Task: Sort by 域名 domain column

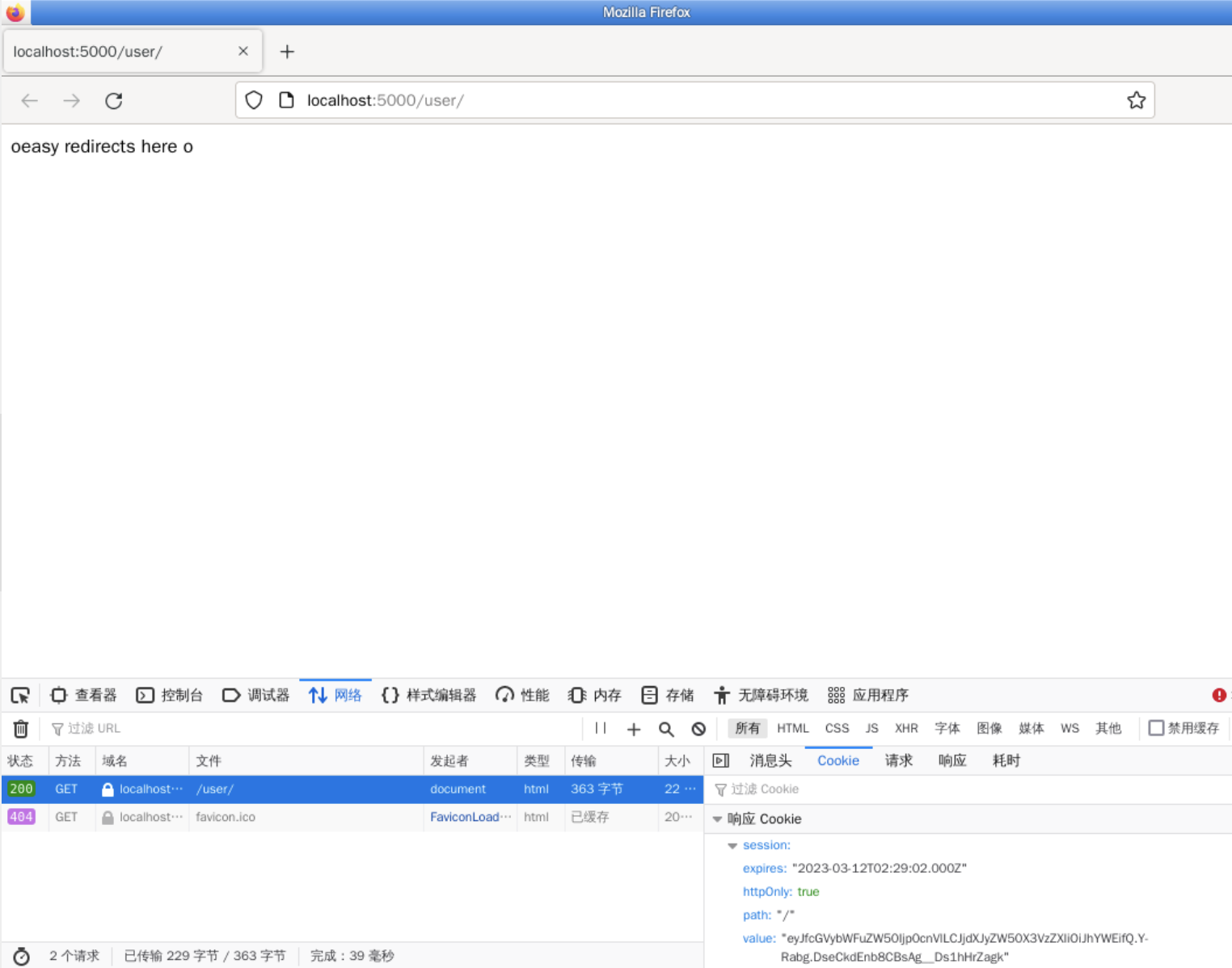Action: 142,760
